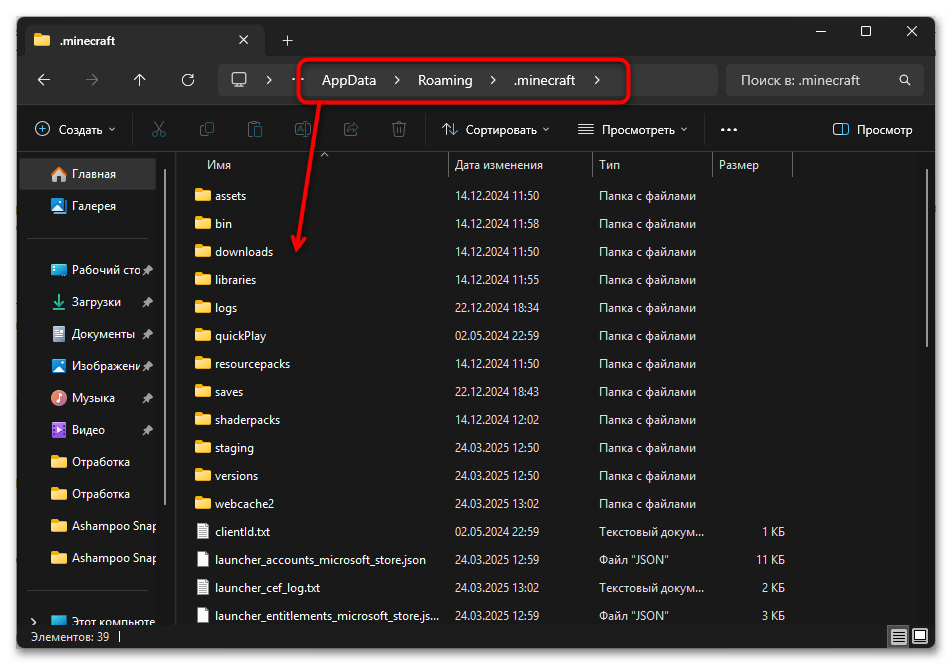The width and height of the screenshot is (952, 665).
Task: Close the .minecraft tab
Action: [243, 40]
